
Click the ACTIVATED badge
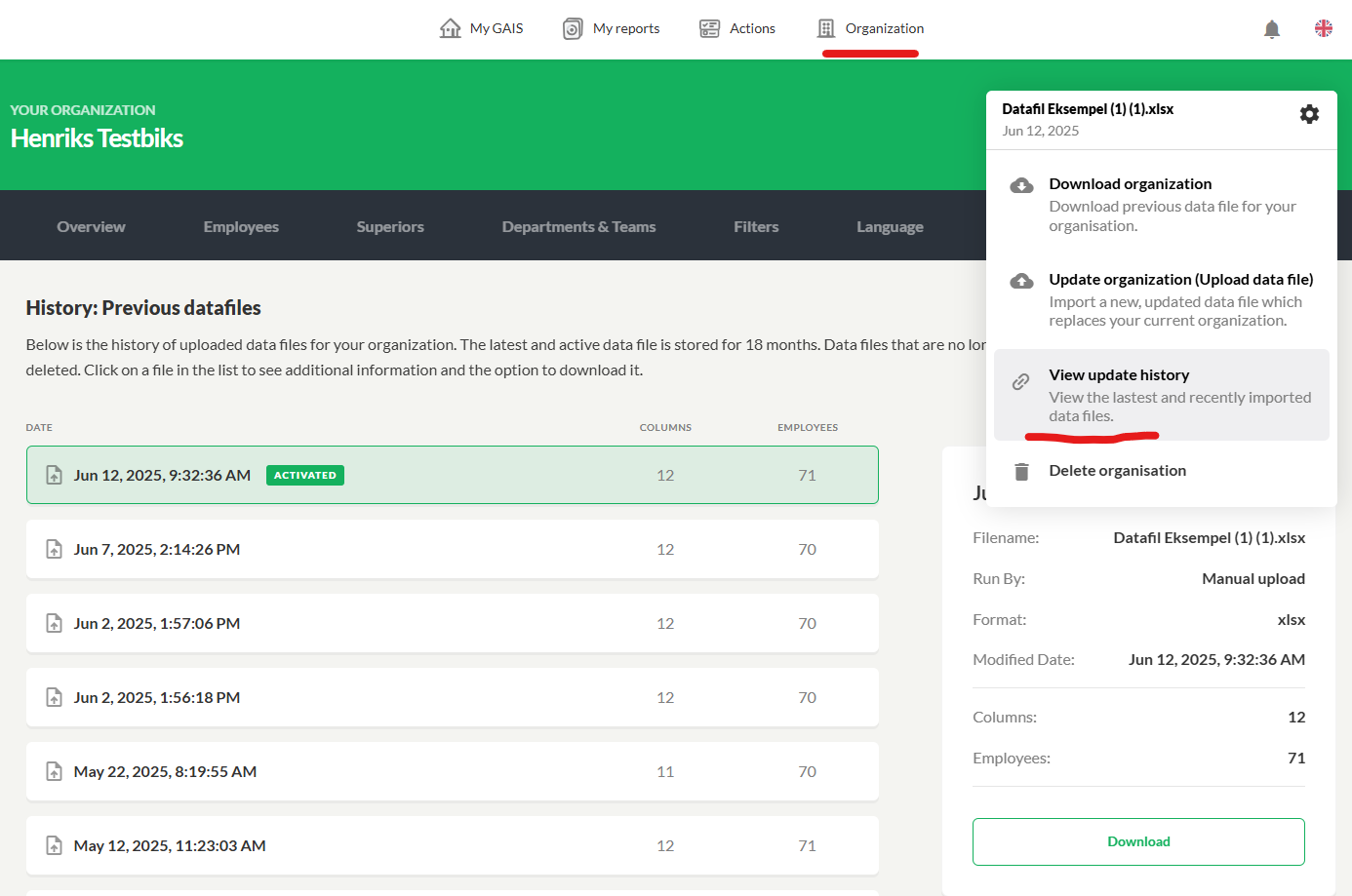[x=305, y=475]
